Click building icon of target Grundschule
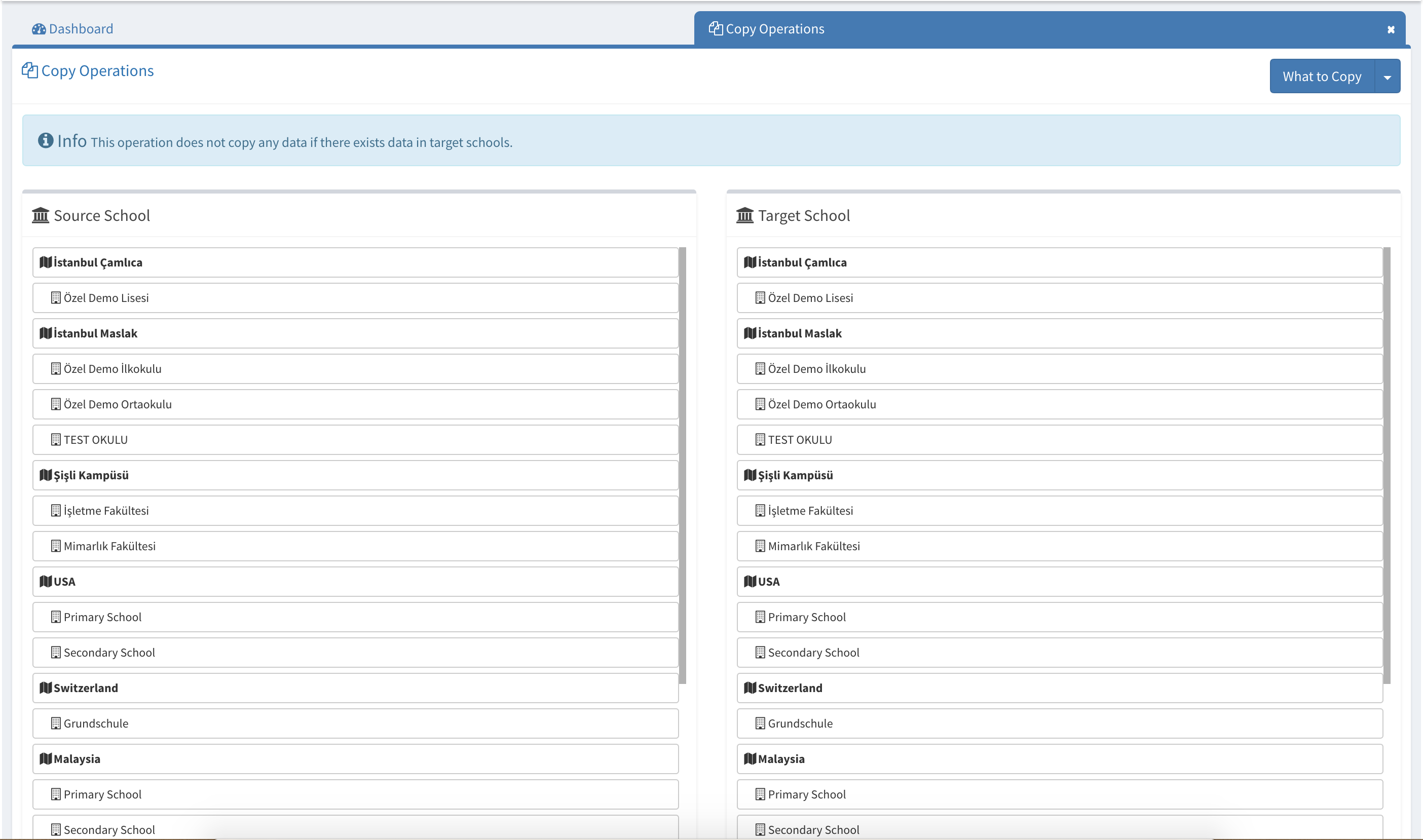 [x=760, y=723]
